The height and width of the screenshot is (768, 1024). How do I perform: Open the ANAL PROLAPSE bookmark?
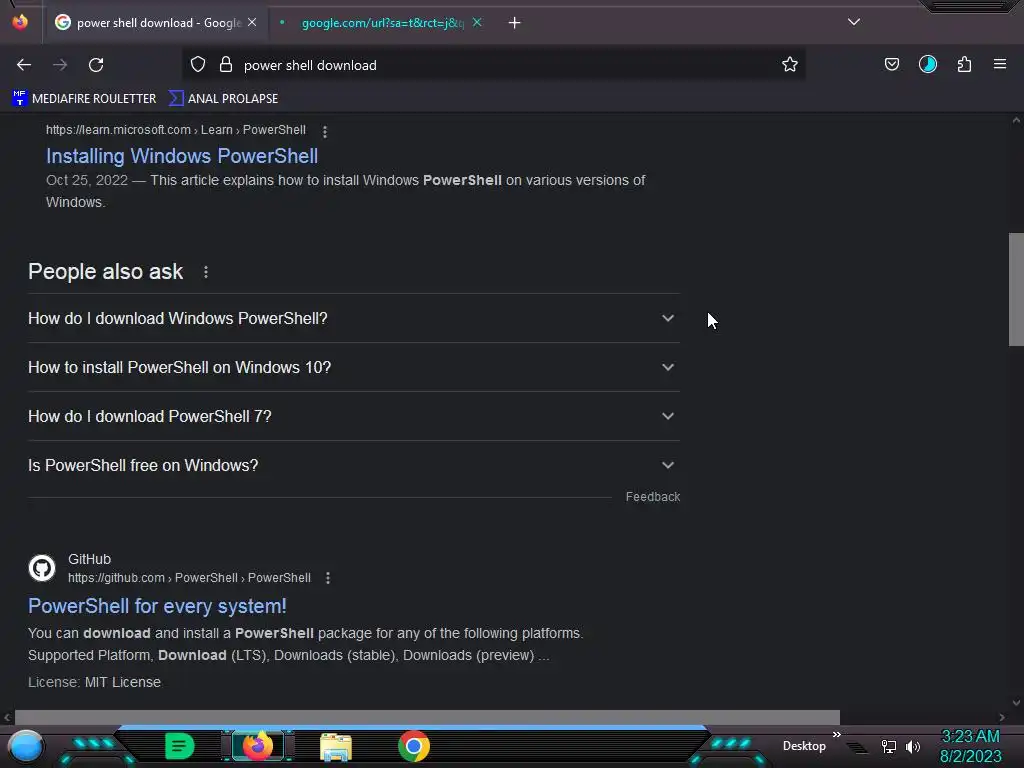click(x=223, y=99)
